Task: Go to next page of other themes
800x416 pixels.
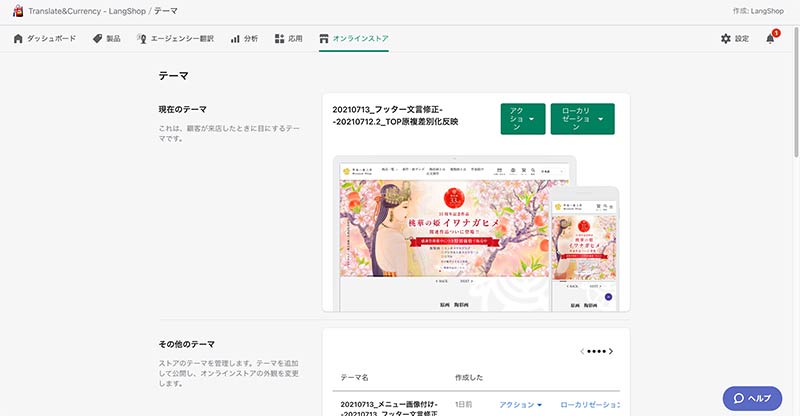Action: pyautogui.click(x=611, y=352)
